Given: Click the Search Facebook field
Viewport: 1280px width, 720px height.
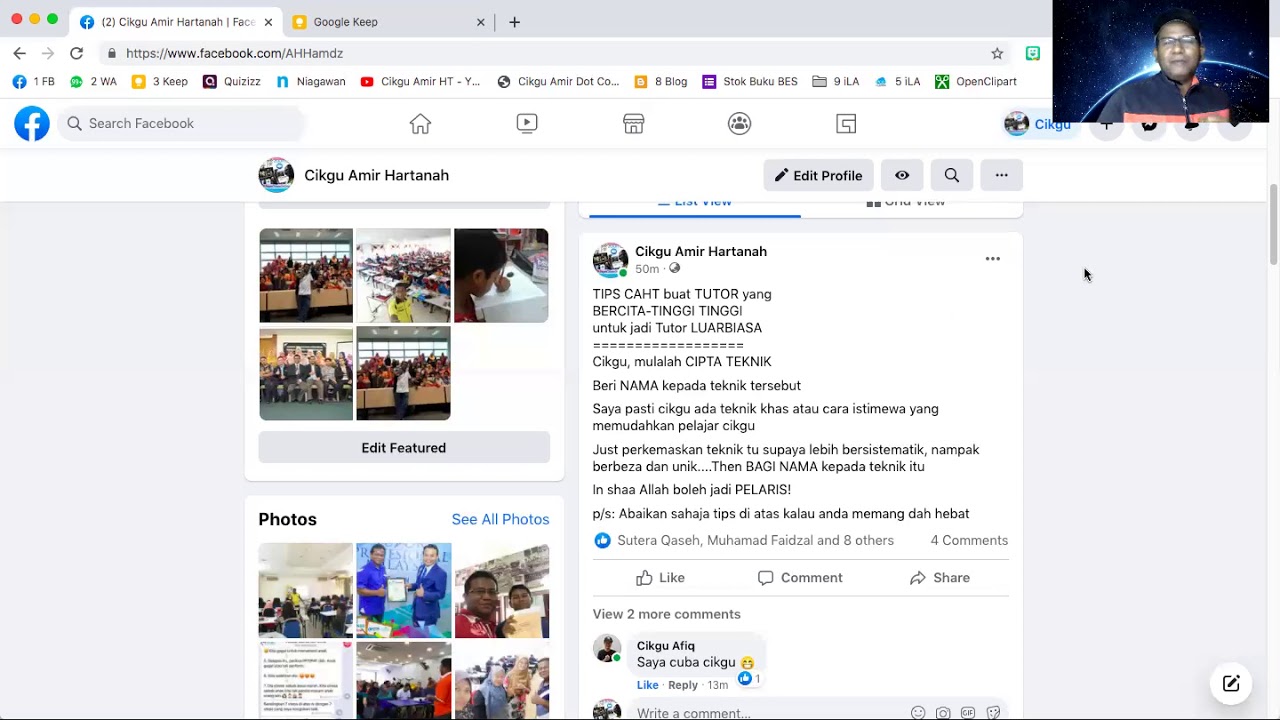Looking at the screenshot, I should pyautogui.click(x=180, y=123).
